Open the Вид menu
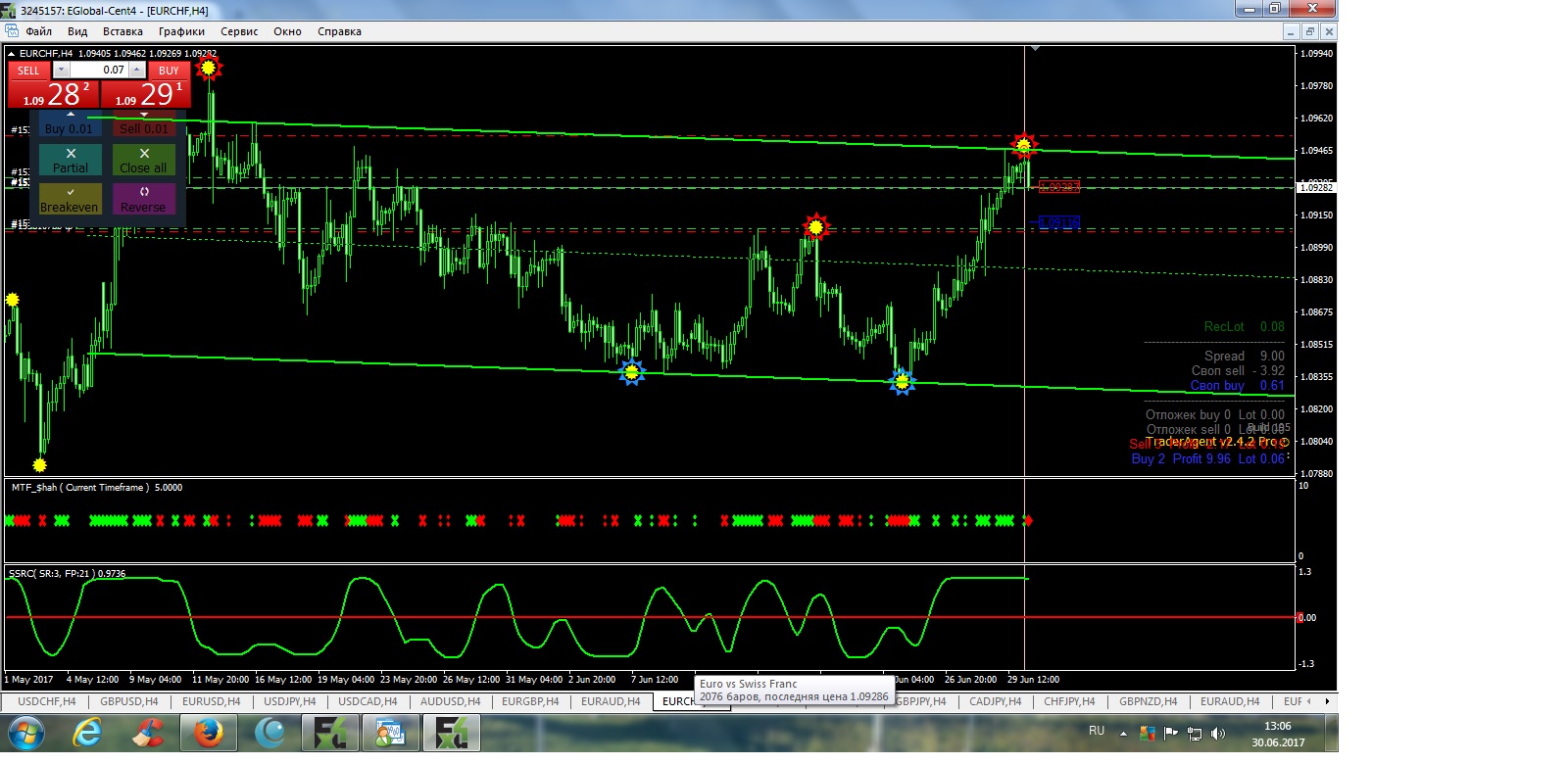1568x764 pixels. click(x=77, y=31)
